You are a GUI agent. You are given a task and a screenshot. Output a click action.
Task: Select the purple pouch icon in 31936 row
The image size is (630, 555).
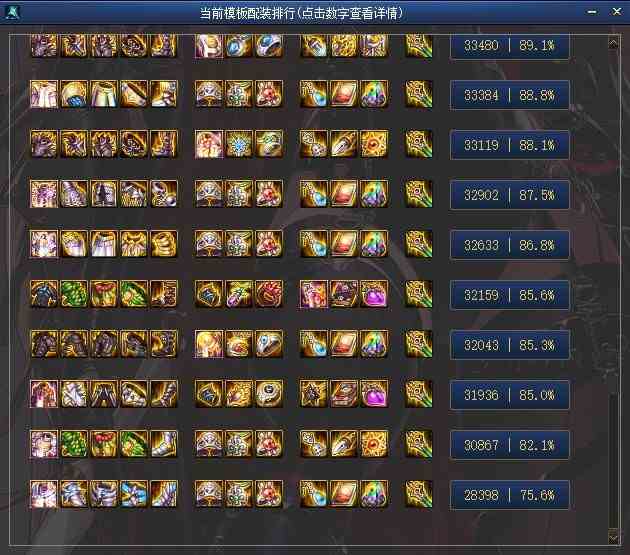pyautogui.click(x=374, y=394)
